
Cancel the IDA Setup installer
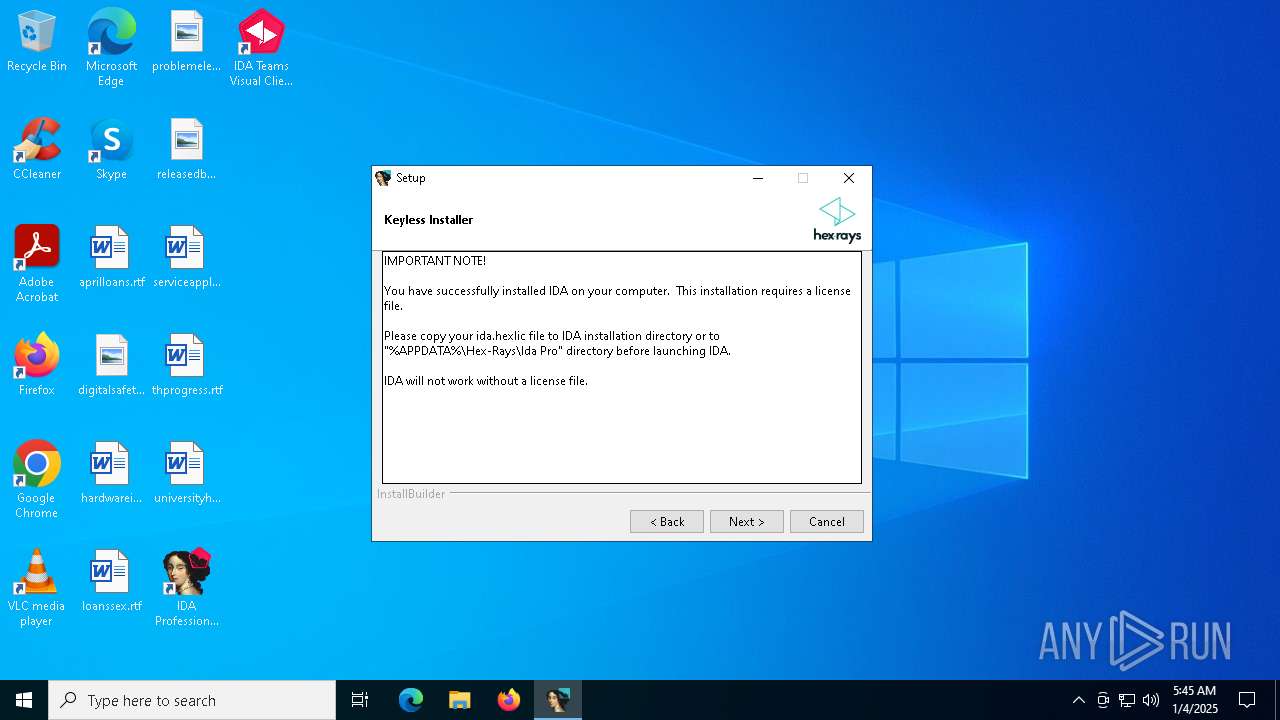pos(827,521)
